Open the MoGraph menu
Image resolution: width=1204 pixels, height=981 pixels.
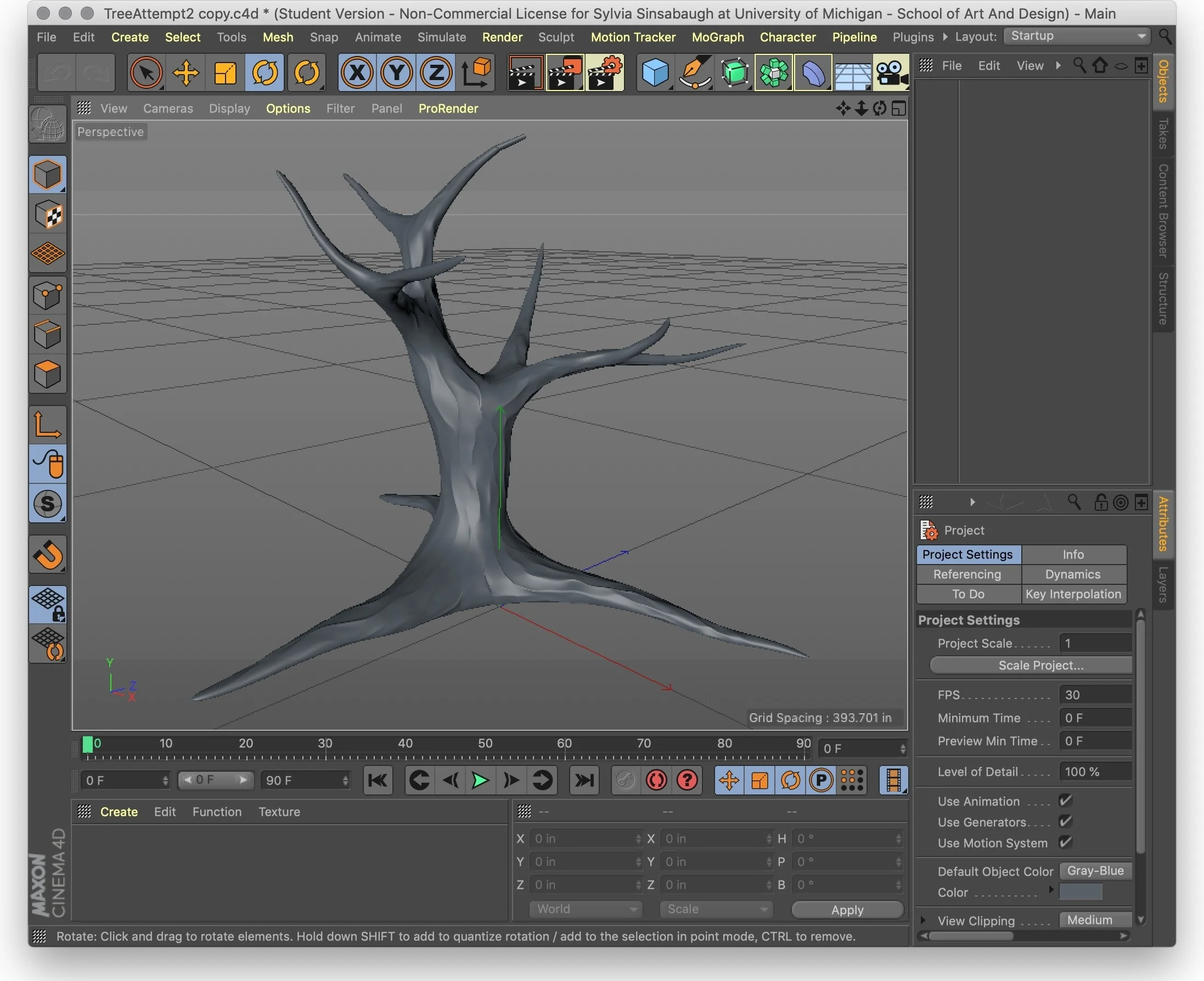717,37
